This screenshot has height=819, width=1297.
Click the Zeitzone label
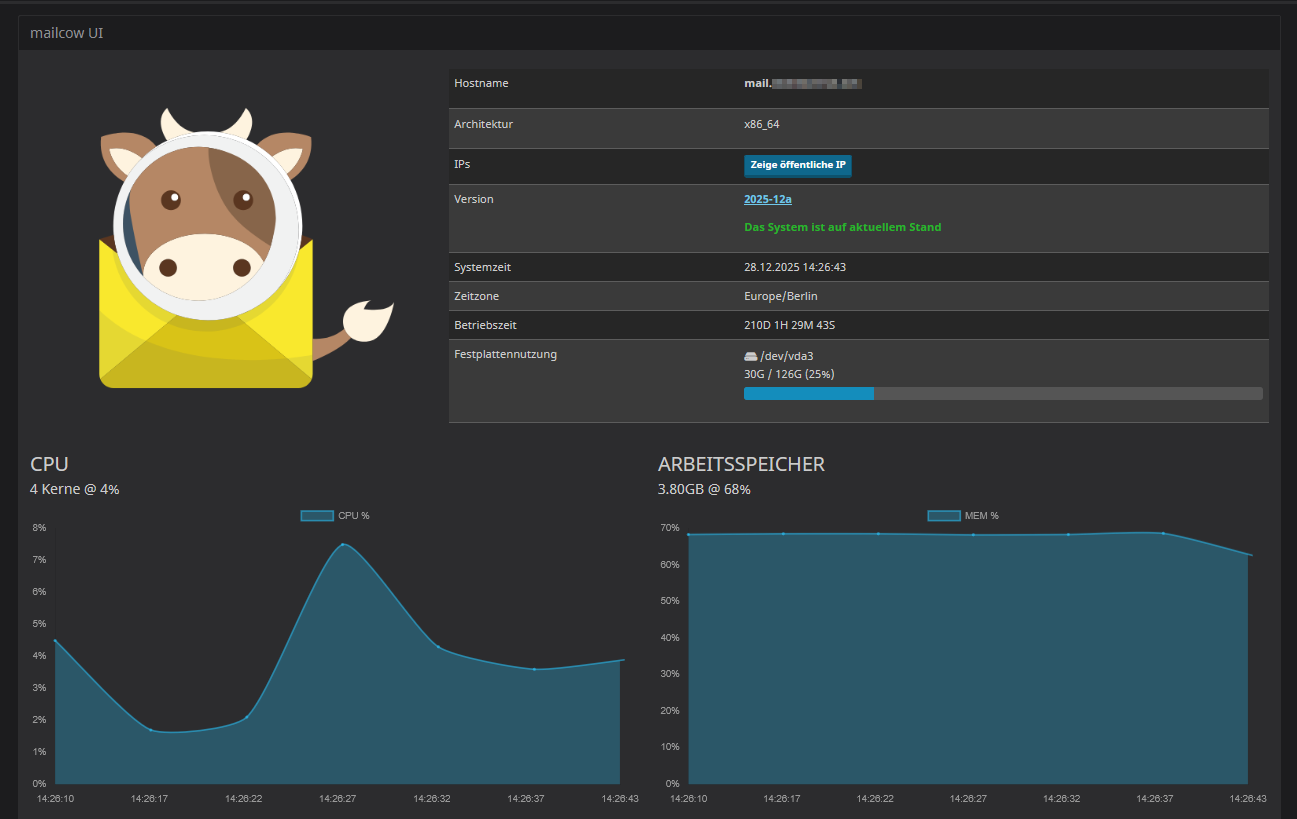pyautogui.click(x=476, y=296)
